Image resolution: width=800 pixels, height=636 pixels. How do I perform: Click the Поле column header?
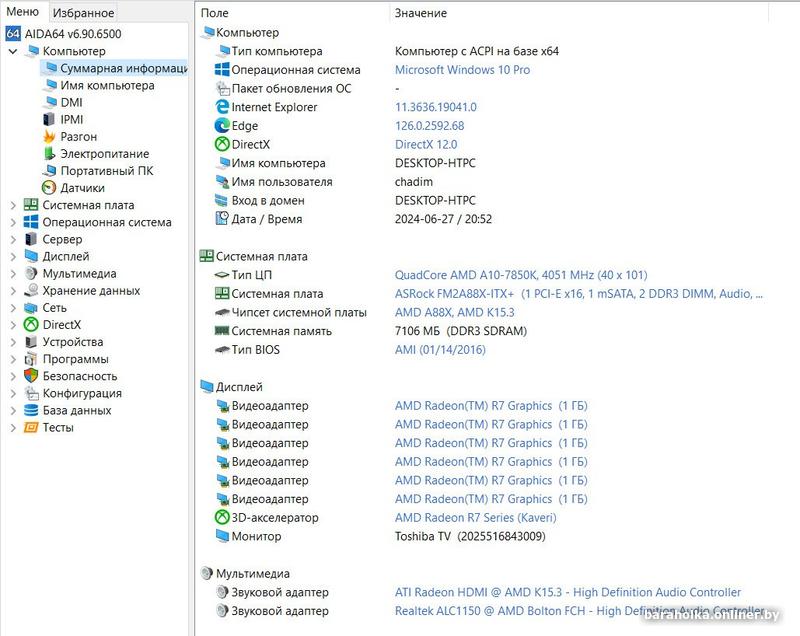[215, 13]
